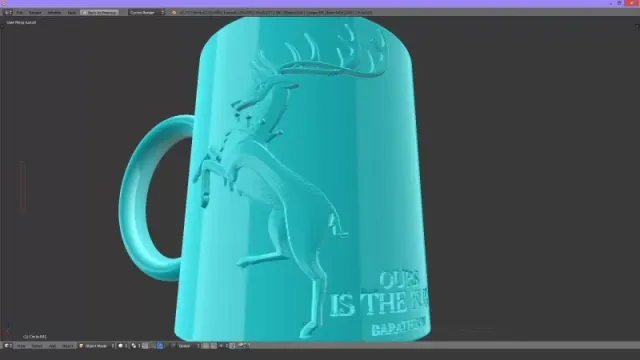
Task: Open the Help menu
Action: coord(71,13)
